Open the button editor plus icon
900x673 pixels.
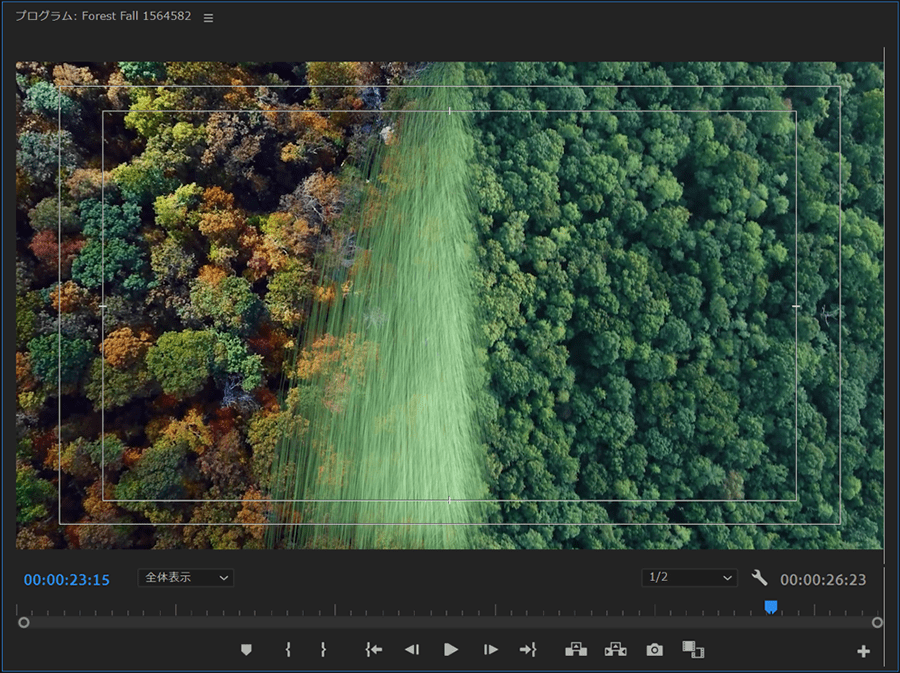coord(863,652)
